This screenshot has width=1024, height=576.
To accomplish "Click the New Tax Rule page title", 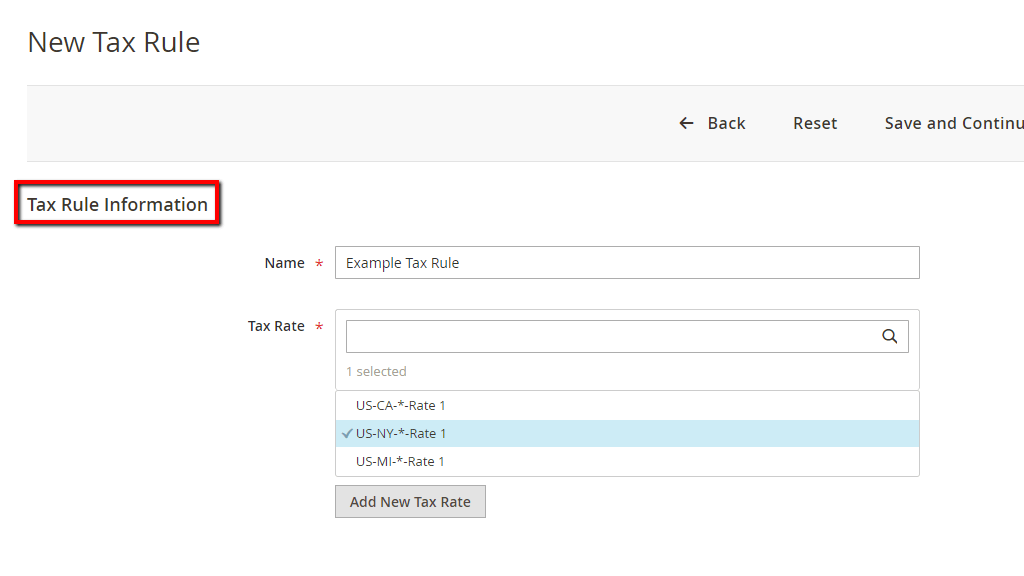I will 113,42.
